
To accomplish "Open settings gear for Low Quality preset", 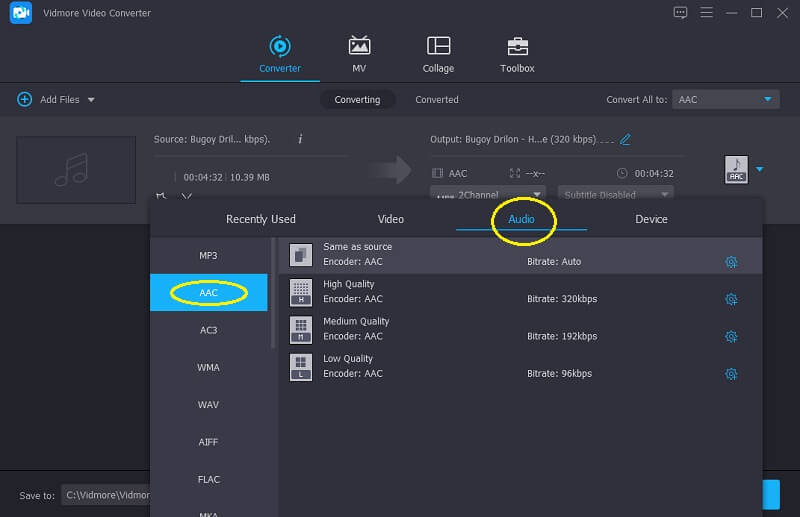I will click(x=731, y=374).
